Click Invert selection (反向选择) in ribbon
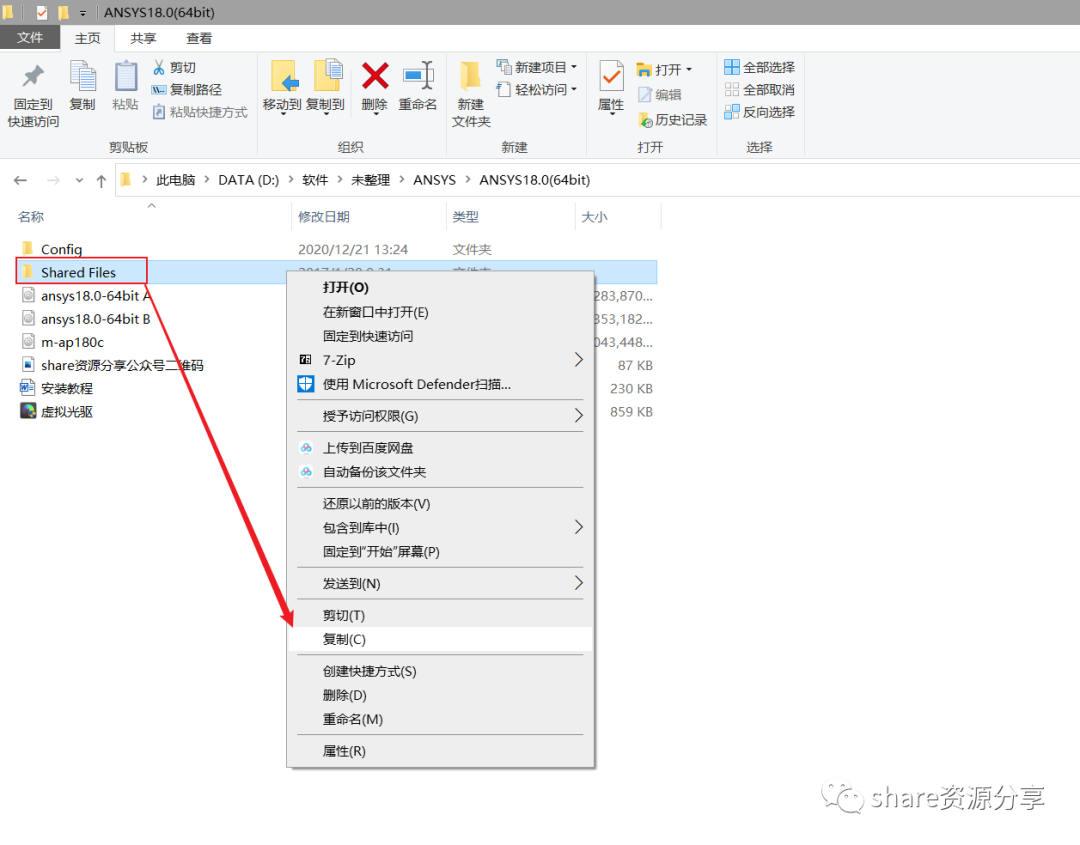The width and height of the screenshot is (1080, 845). tap(760, 112)
